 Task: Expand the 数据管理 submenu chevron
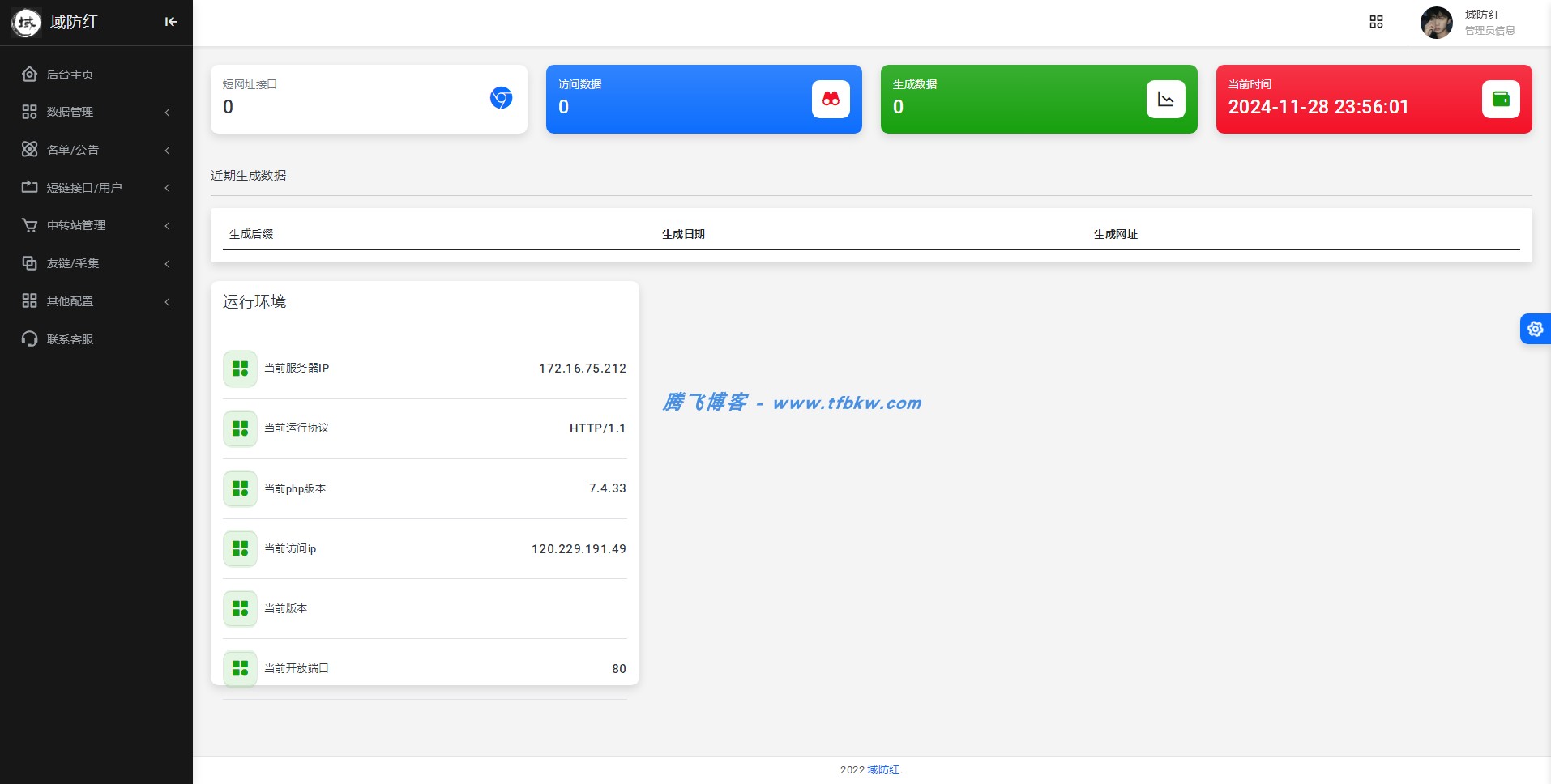coord(168,113)
